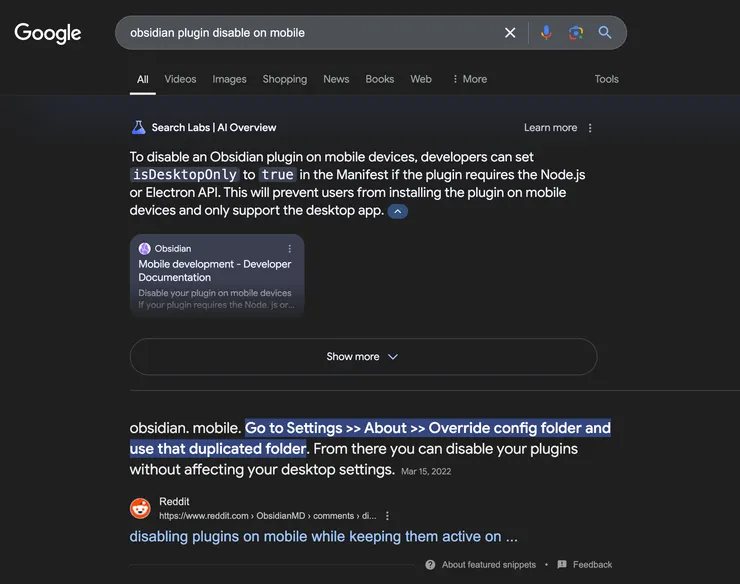Screen dimensions: 740x584
Task: Open 'disabling plugins on mobile while keeping them active' result
Action: coord(323,536)
